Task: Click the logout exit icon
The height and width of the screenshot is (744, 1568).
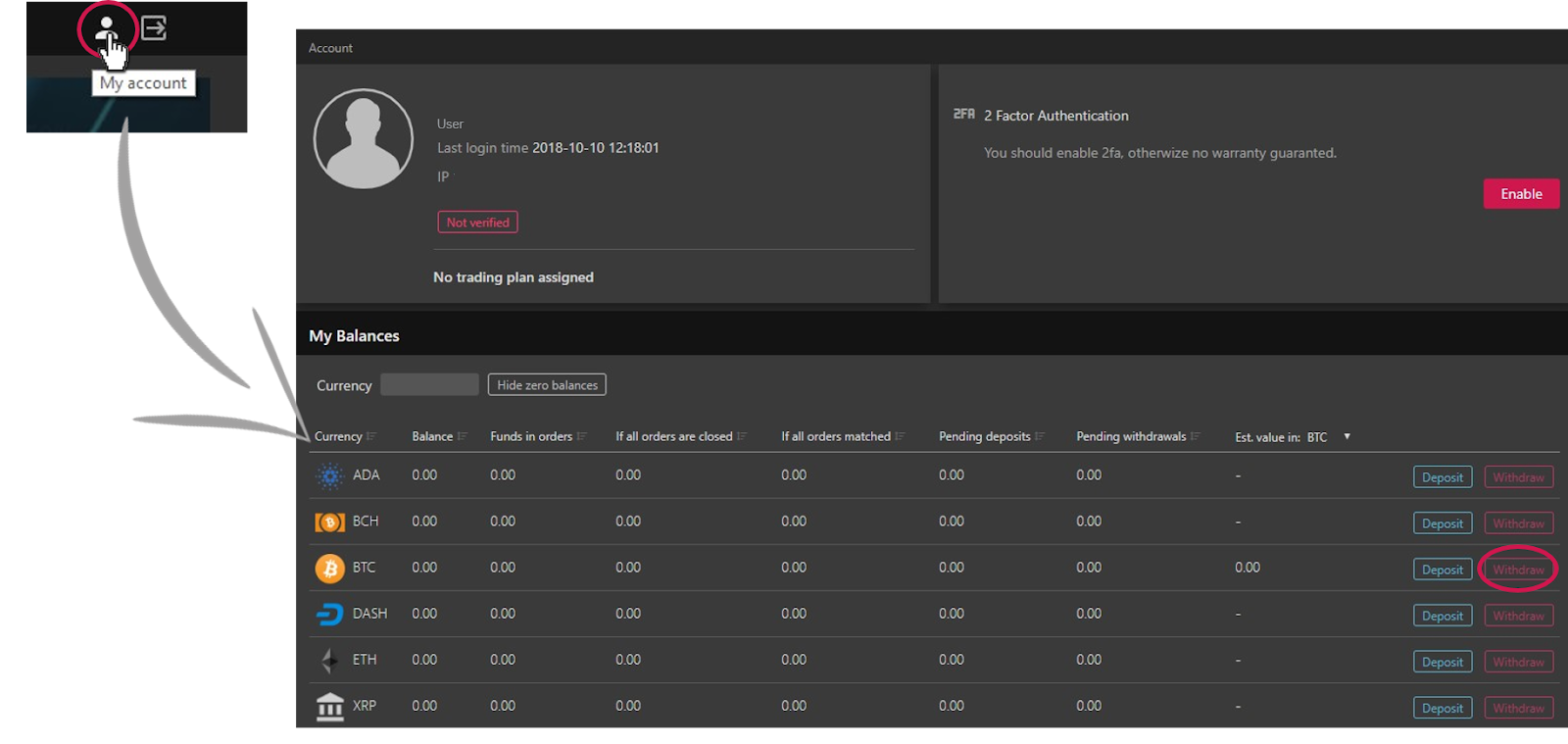Action: tap(154, 28)
